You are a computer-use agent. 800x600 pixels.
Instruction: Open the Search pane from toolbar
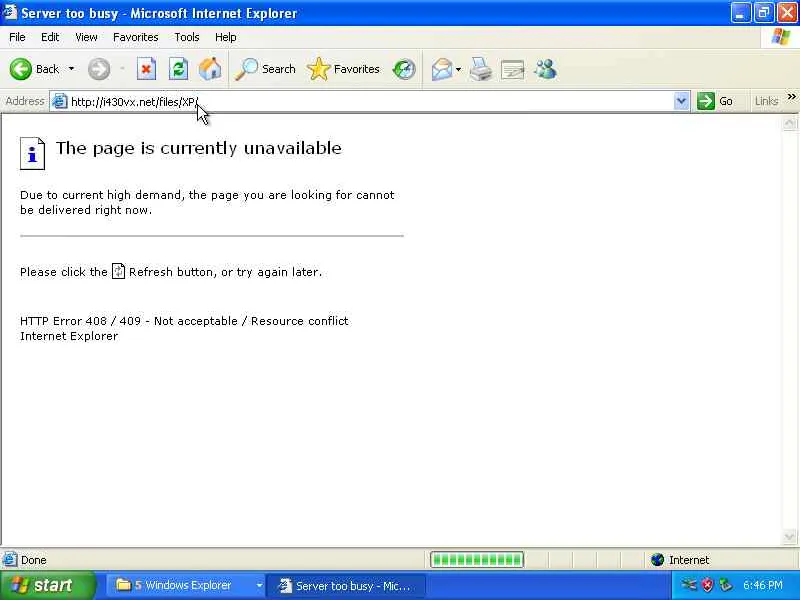point(265,69)
